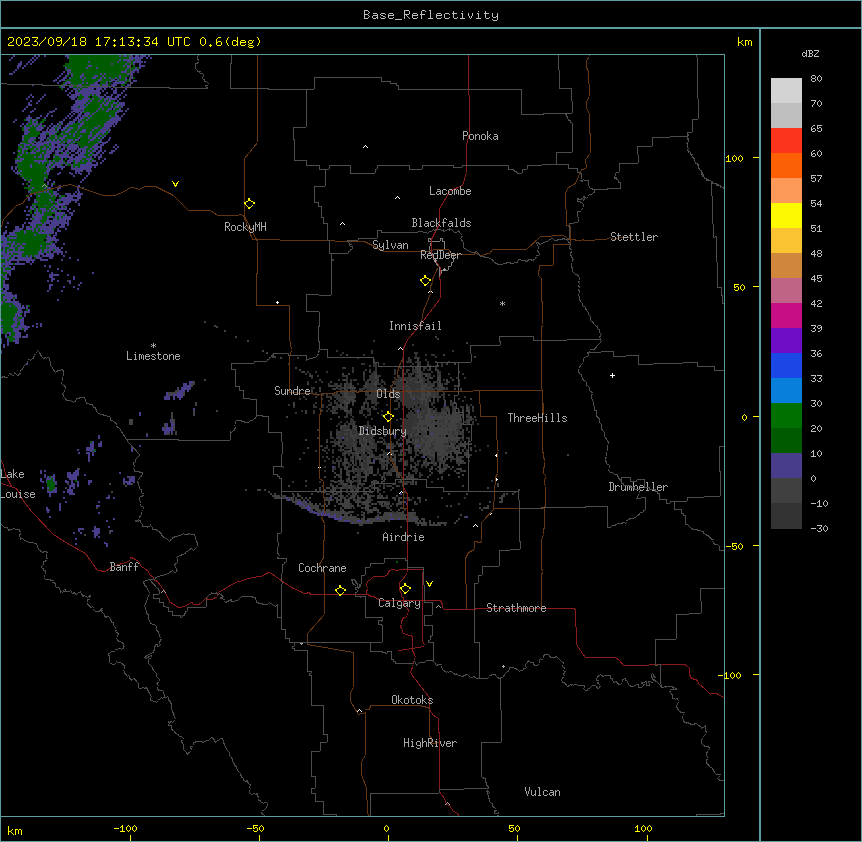
Task: Click the yellow diamond marker near RockyMH
Action: point(249,204)
